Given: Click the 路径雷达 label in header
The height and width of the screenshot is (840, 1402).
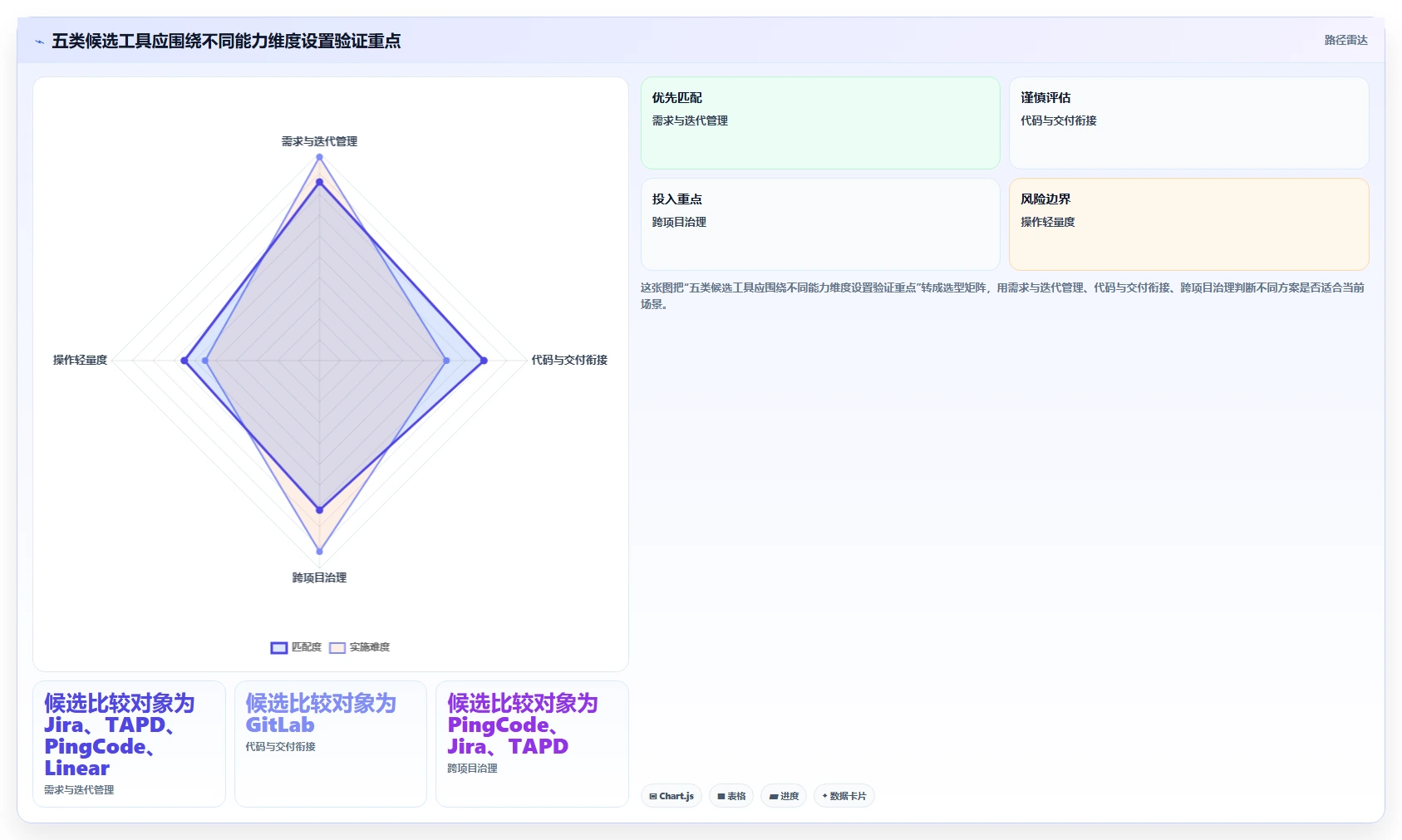Looking at the screenshot, I should (x=1345, y=40).
